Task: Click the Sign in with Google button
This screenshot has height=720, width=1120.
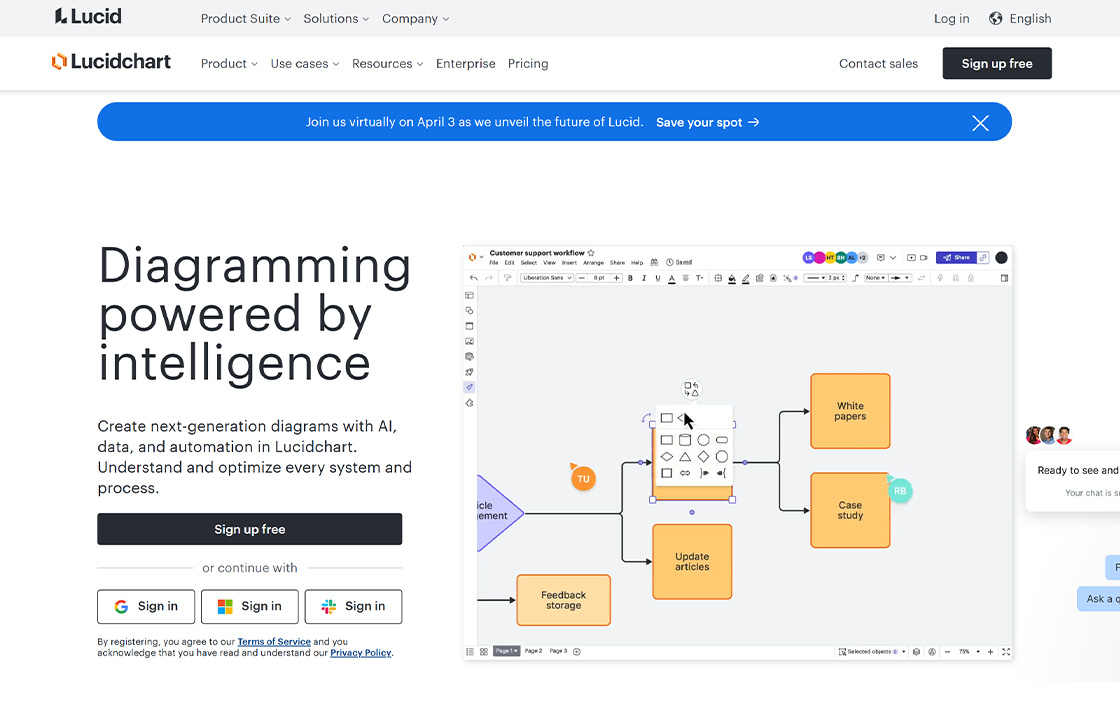Action: pos(146,606)
